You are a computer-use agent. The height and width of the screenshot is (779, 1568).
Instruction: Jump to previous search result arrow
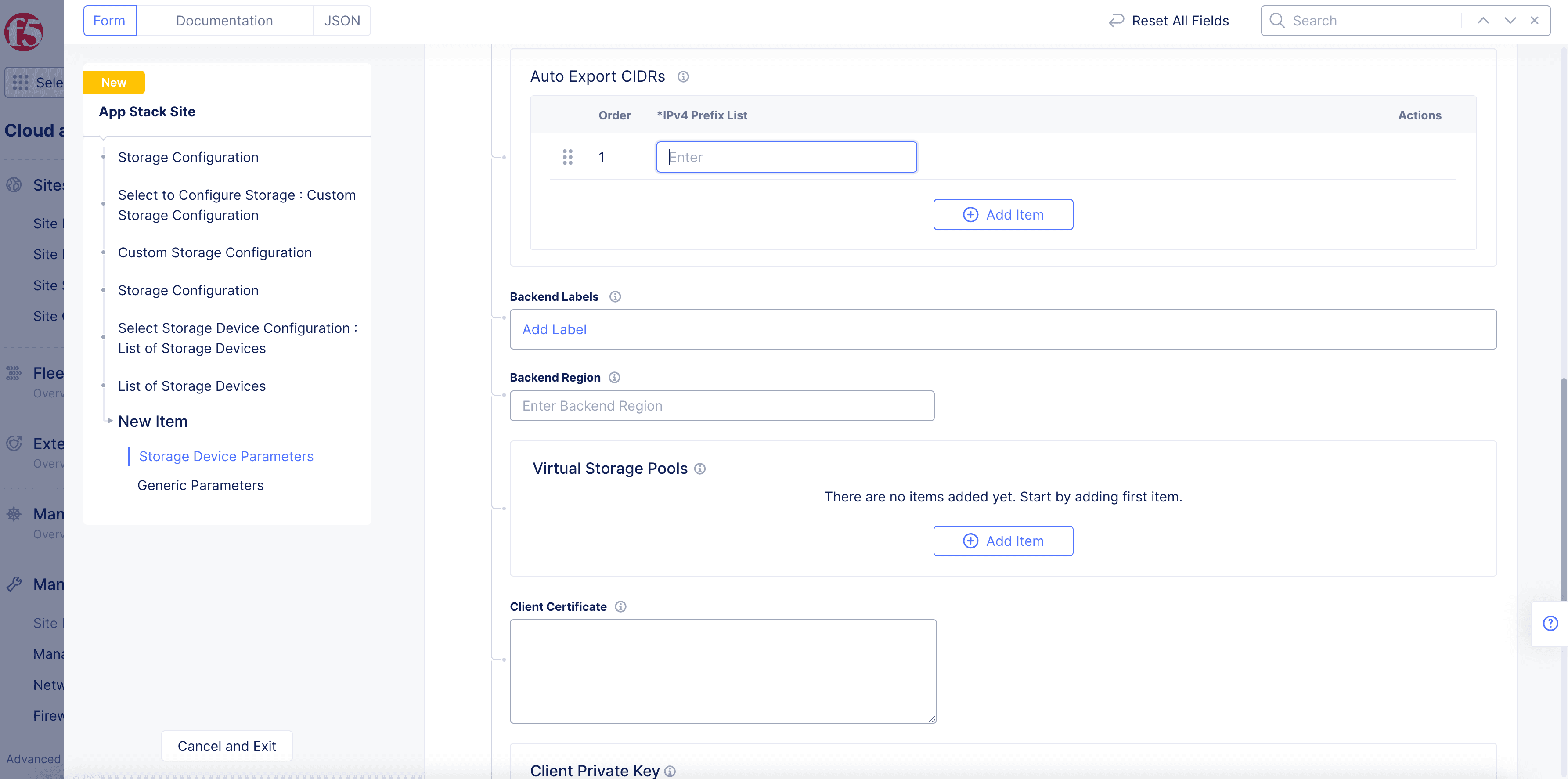click(1483, 21)
